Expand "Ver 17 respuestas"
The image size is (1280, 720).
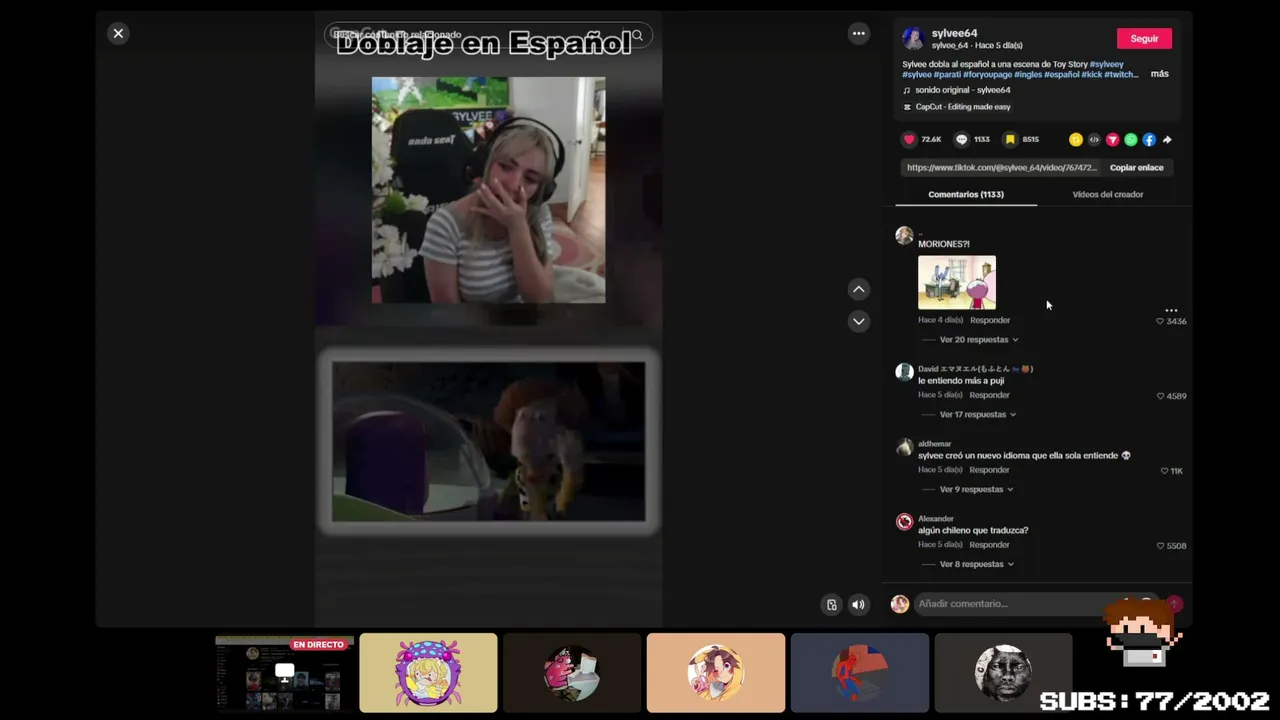point(978,415)
